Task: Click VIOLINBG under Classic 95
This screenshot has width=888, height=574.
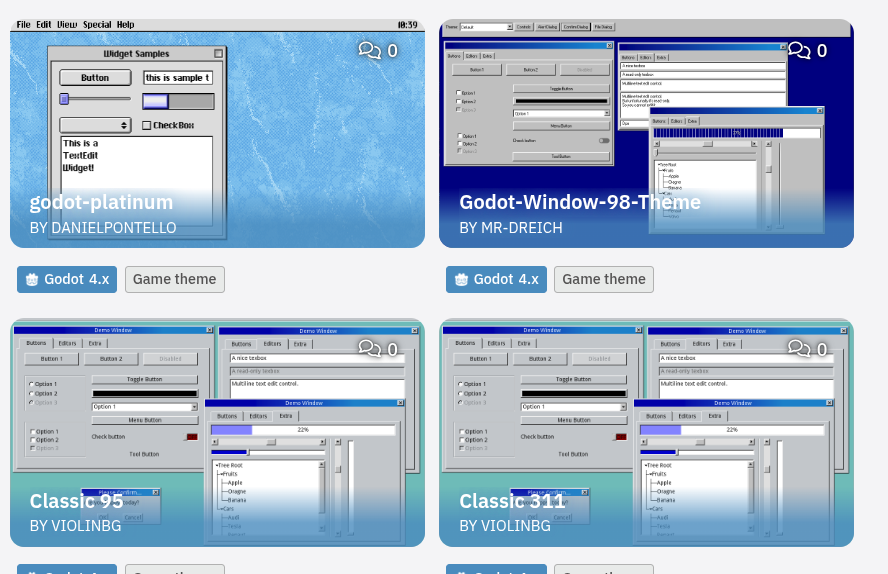Action: click(x=86, y=526)
